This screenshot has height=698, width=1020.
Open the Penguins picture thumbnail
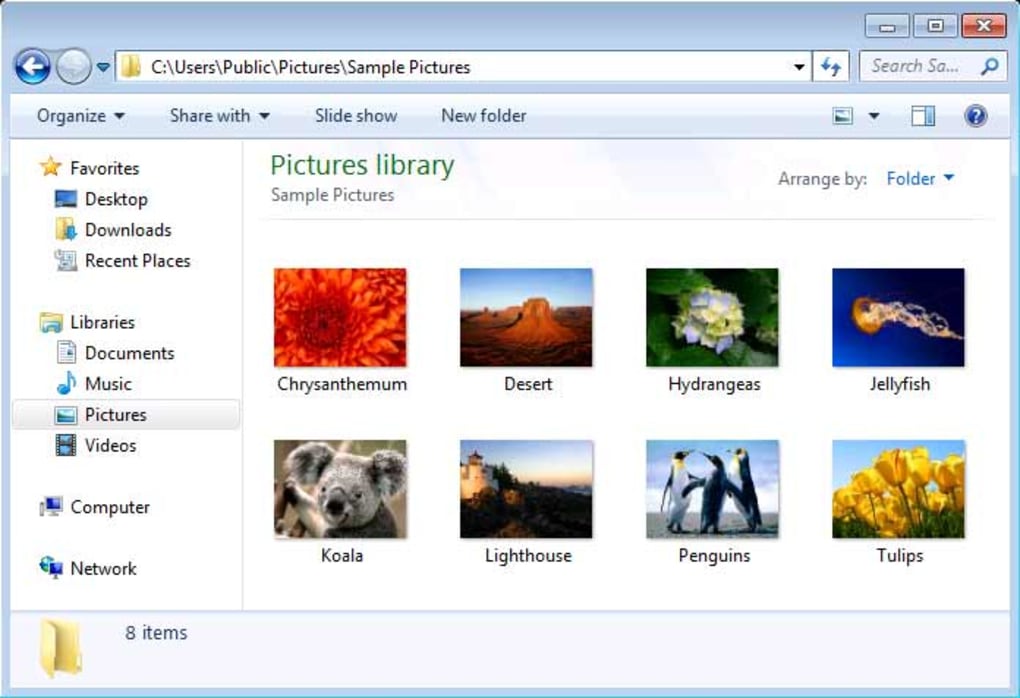tap(711, 487)
